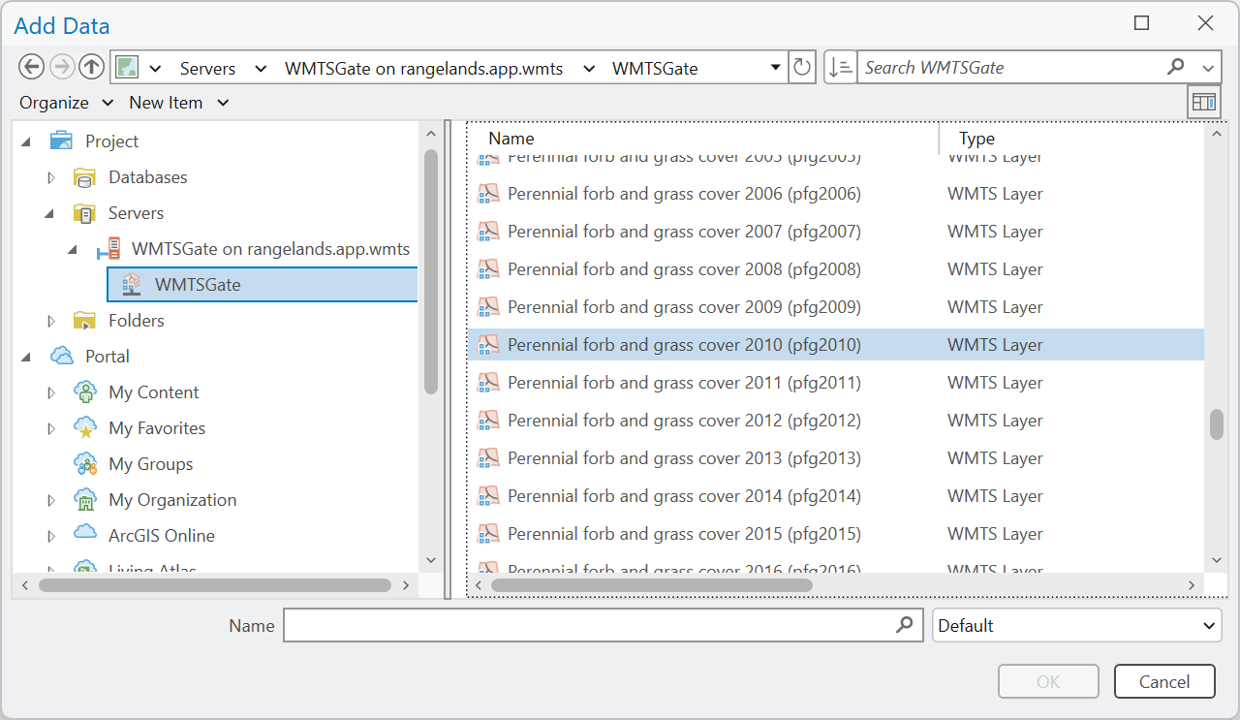Click the Back navigation arrow
This screenshot has height=720, width=1240.
[31, 67]
